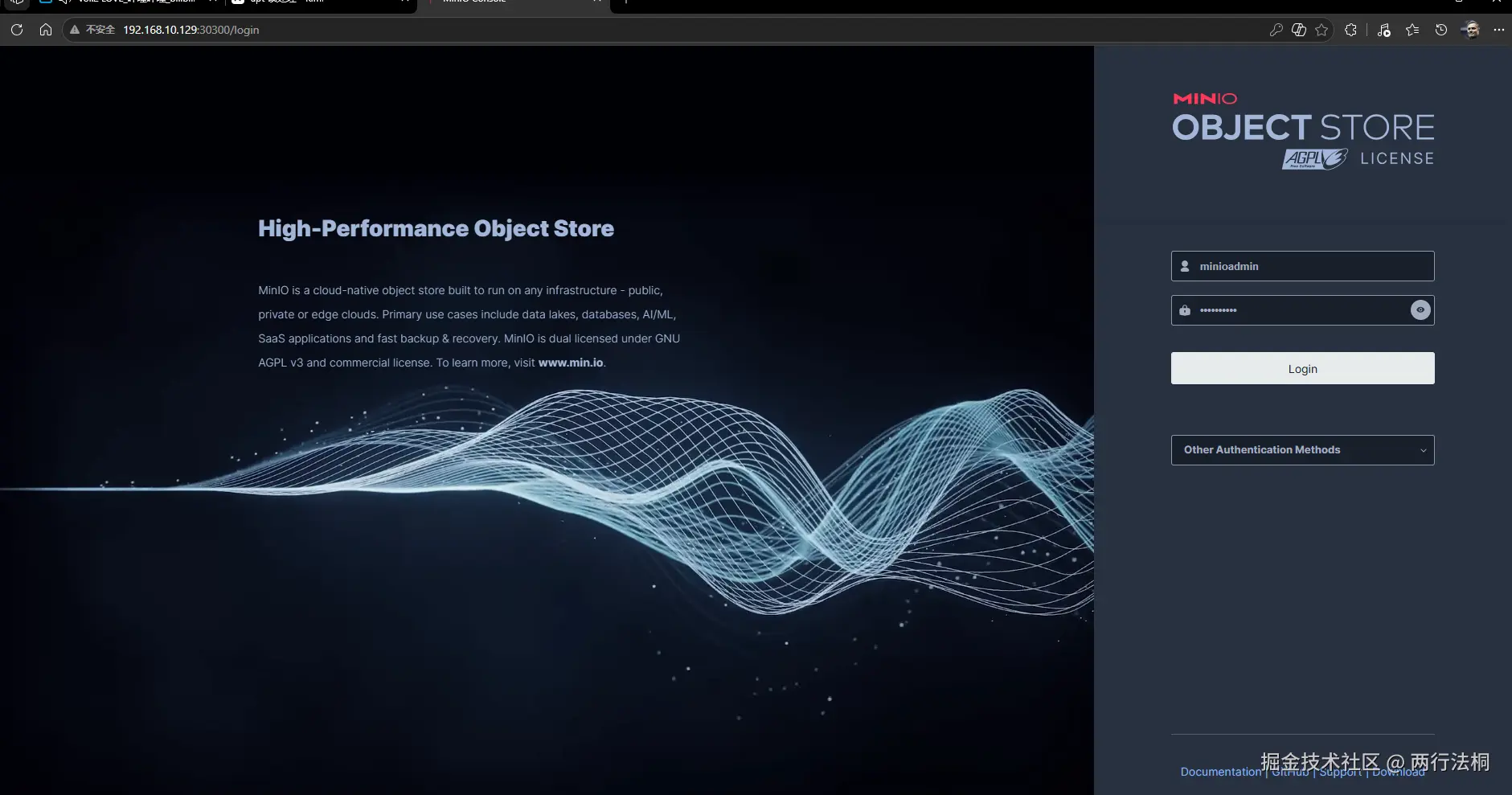This screenshot has width=1512, height=795.
Task: Open the GitHub footer link
Action: [x=1290, y=772]
